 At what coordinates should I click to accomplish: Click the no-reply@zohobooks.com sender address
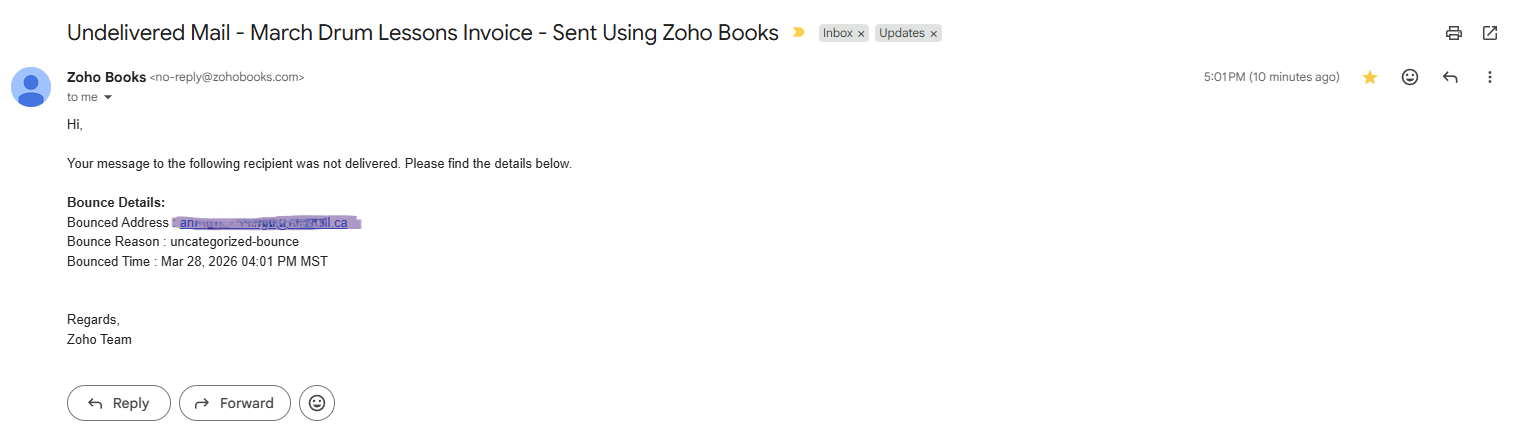click(227, 77)
